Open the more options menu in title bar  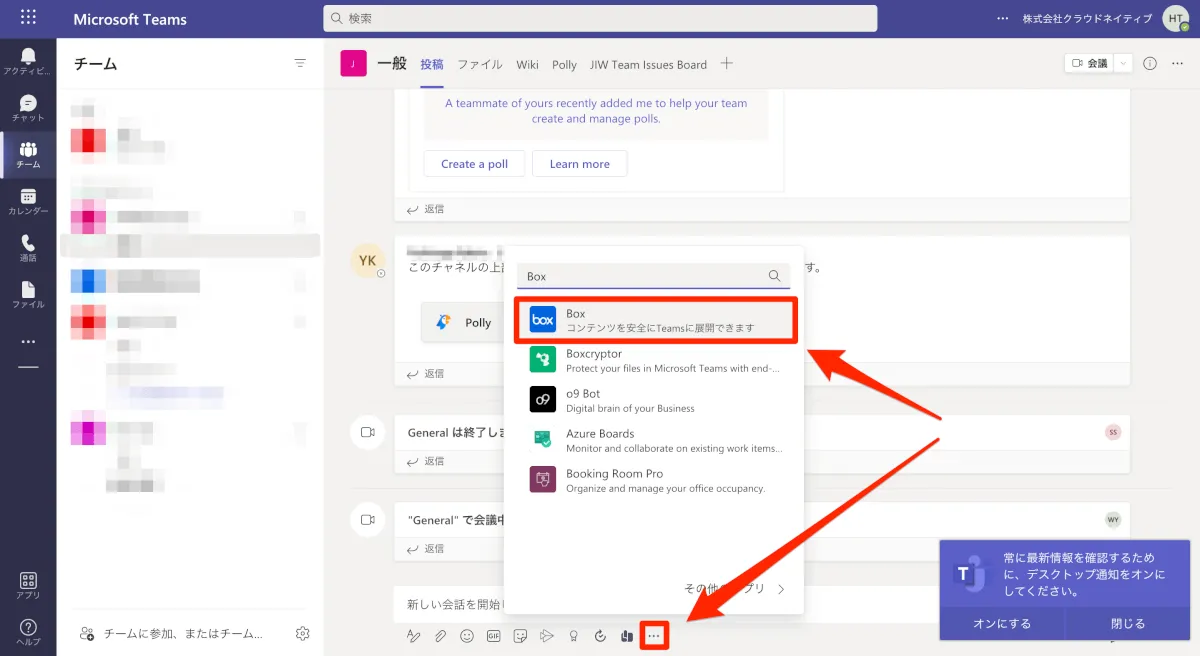[x=1003, y=18]
